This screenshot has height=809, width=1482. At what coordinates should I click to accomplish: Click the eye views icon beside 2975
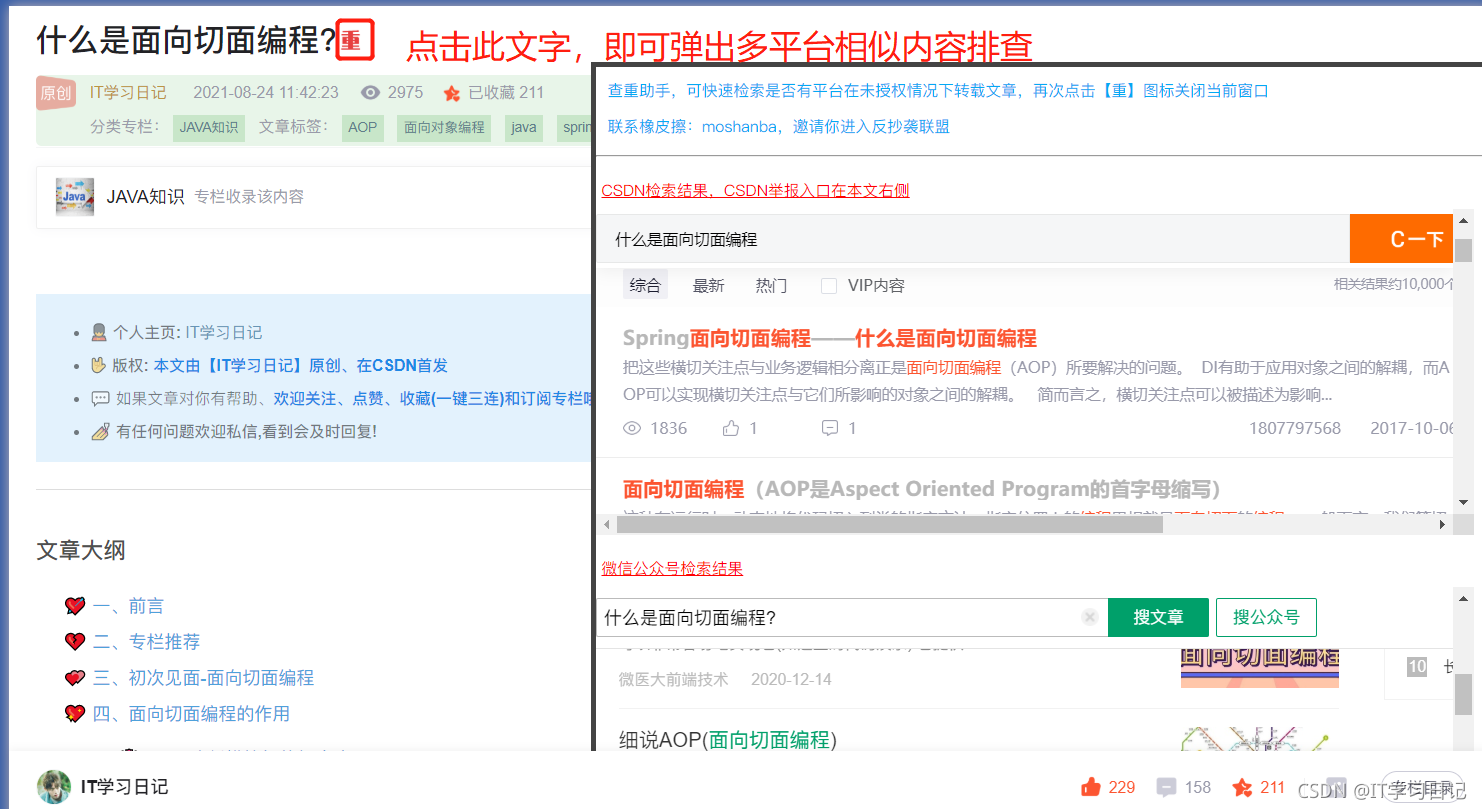coord(371,93)
